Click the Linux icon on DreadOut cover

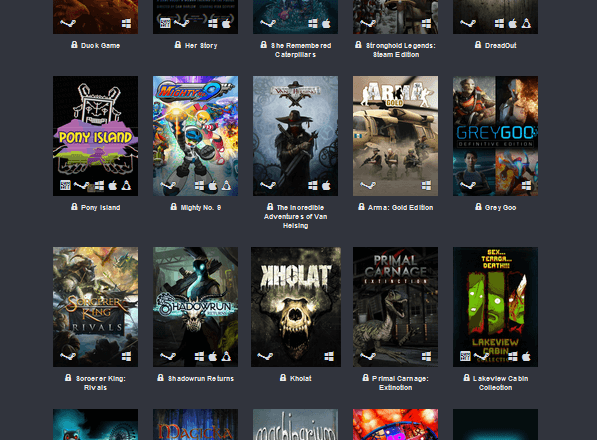pos(526,23)
